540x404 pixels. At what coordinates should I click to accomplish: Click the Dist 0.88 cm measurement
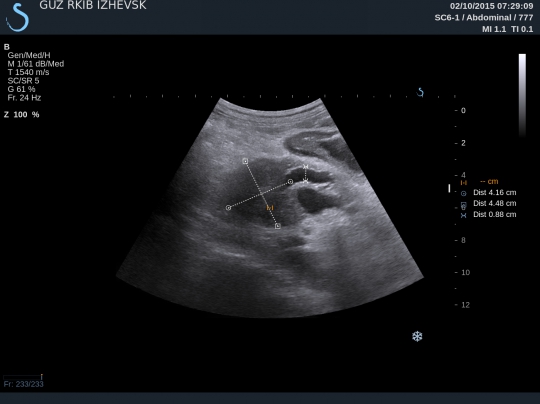pos(495,214)
